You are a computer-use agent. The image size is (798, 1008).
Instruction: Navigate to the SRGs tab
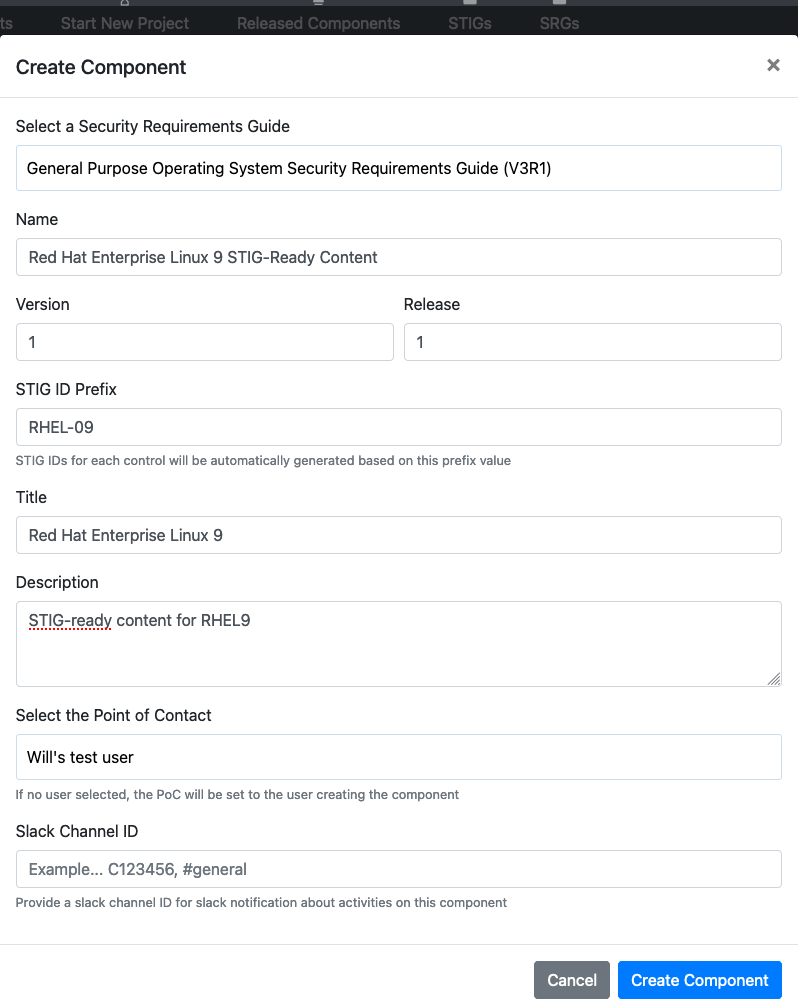[559, 23]
